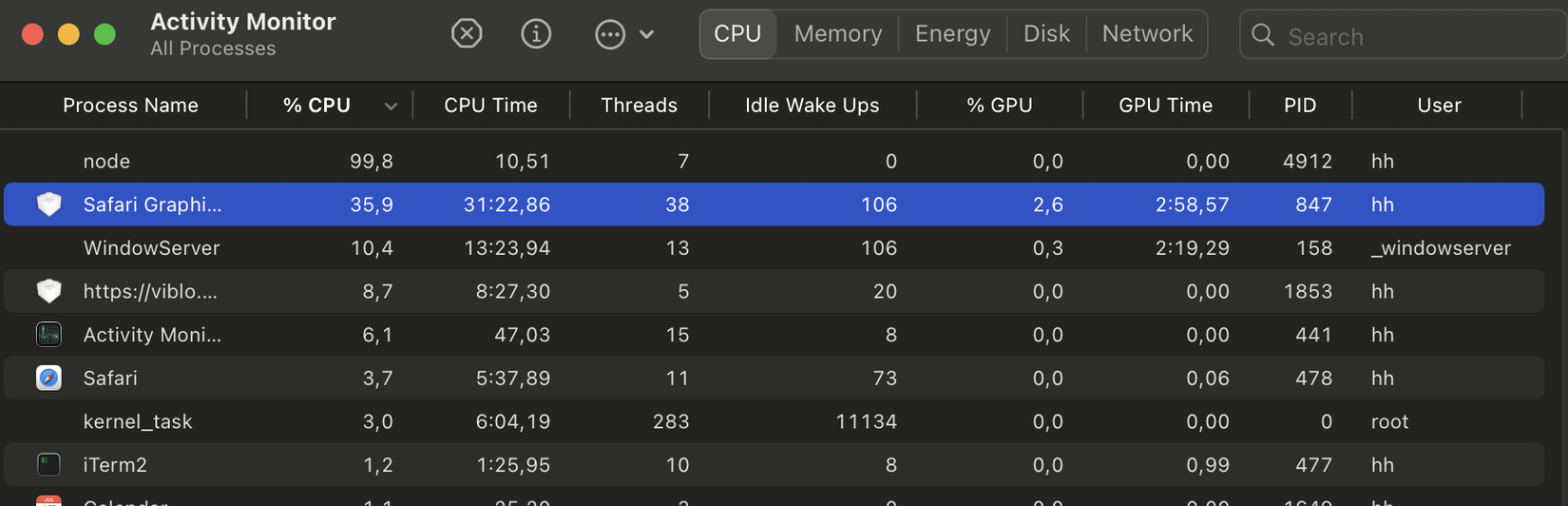The width and height of the screenshot is (1568, 506).
Task: Click the All Processes subtitle
Action: [213, 49]
